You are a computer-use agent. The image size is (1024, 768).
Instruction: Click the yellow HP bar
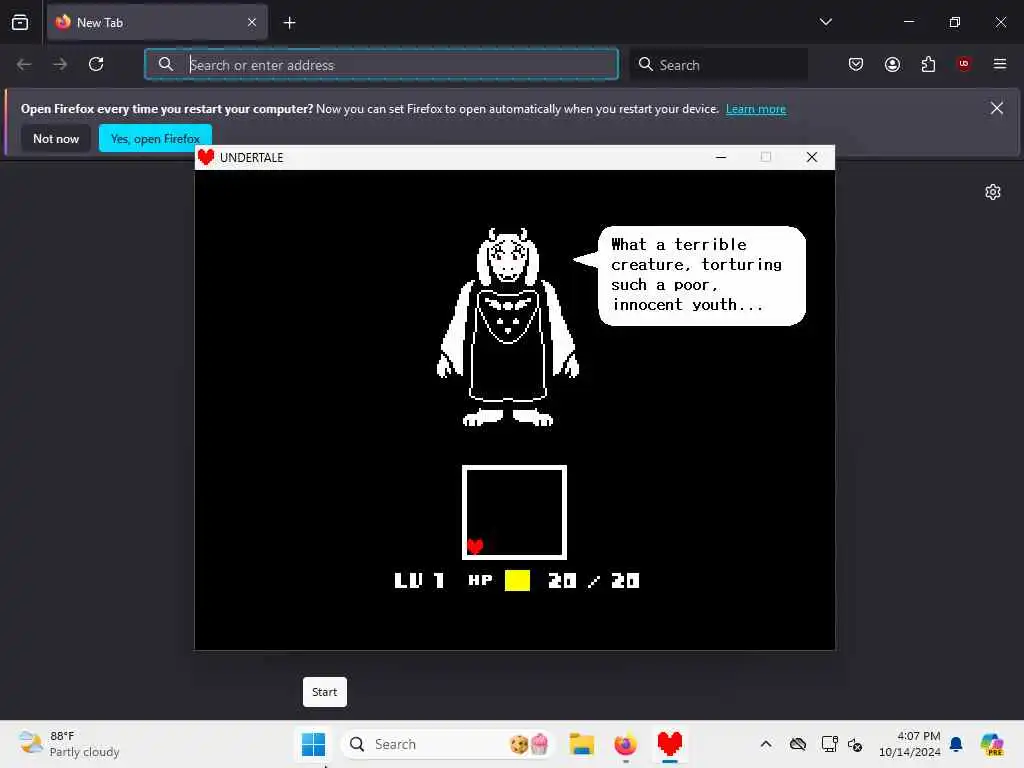[517, 580]
